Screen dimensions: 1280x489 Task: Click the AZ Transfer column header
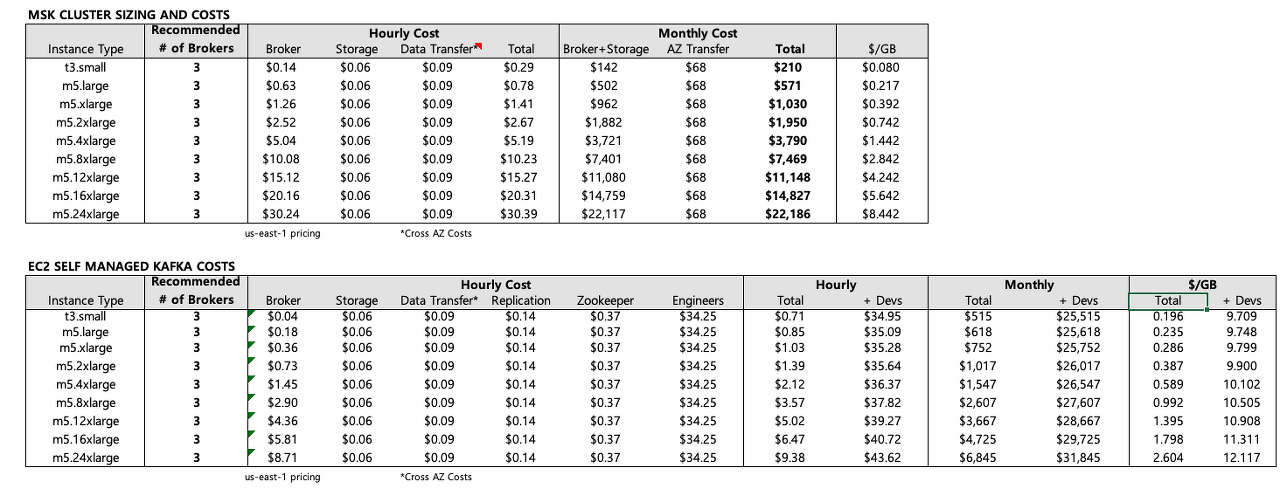click(695, 49)
